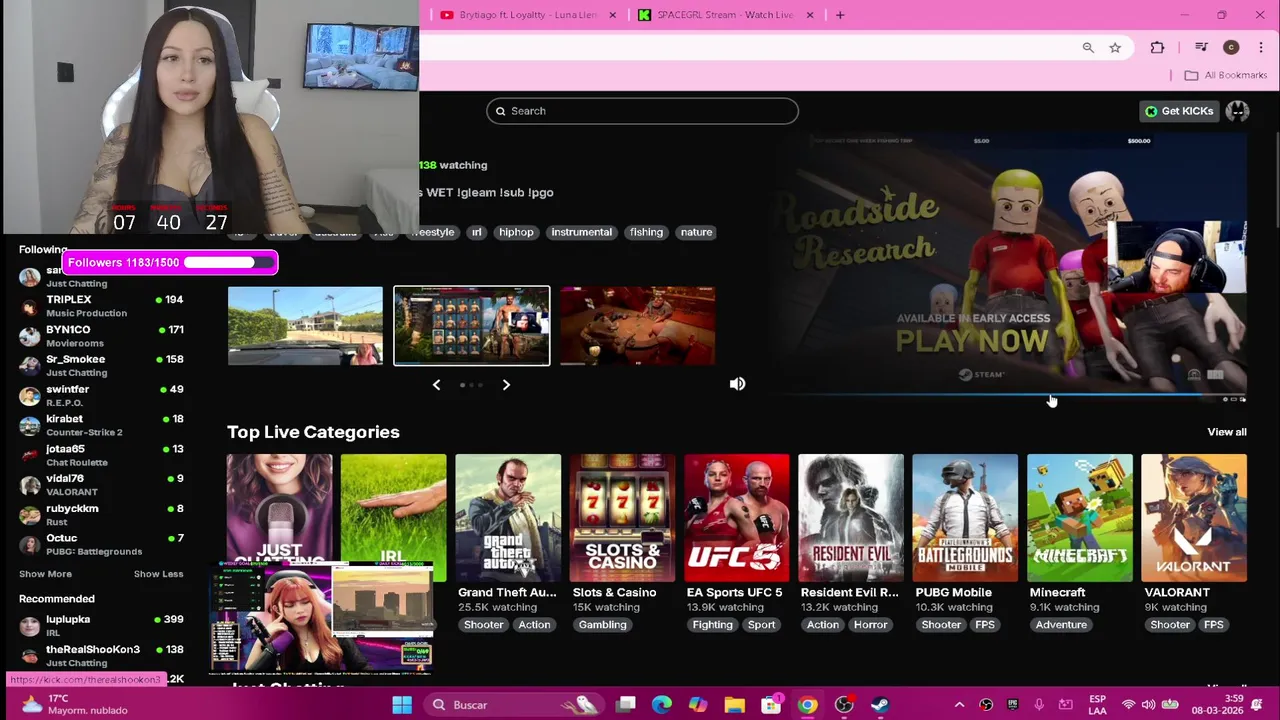This screenshot has width=1280, height=720.
Task: Open the Chrome profile avatar
Action: tap(1231, 47)
